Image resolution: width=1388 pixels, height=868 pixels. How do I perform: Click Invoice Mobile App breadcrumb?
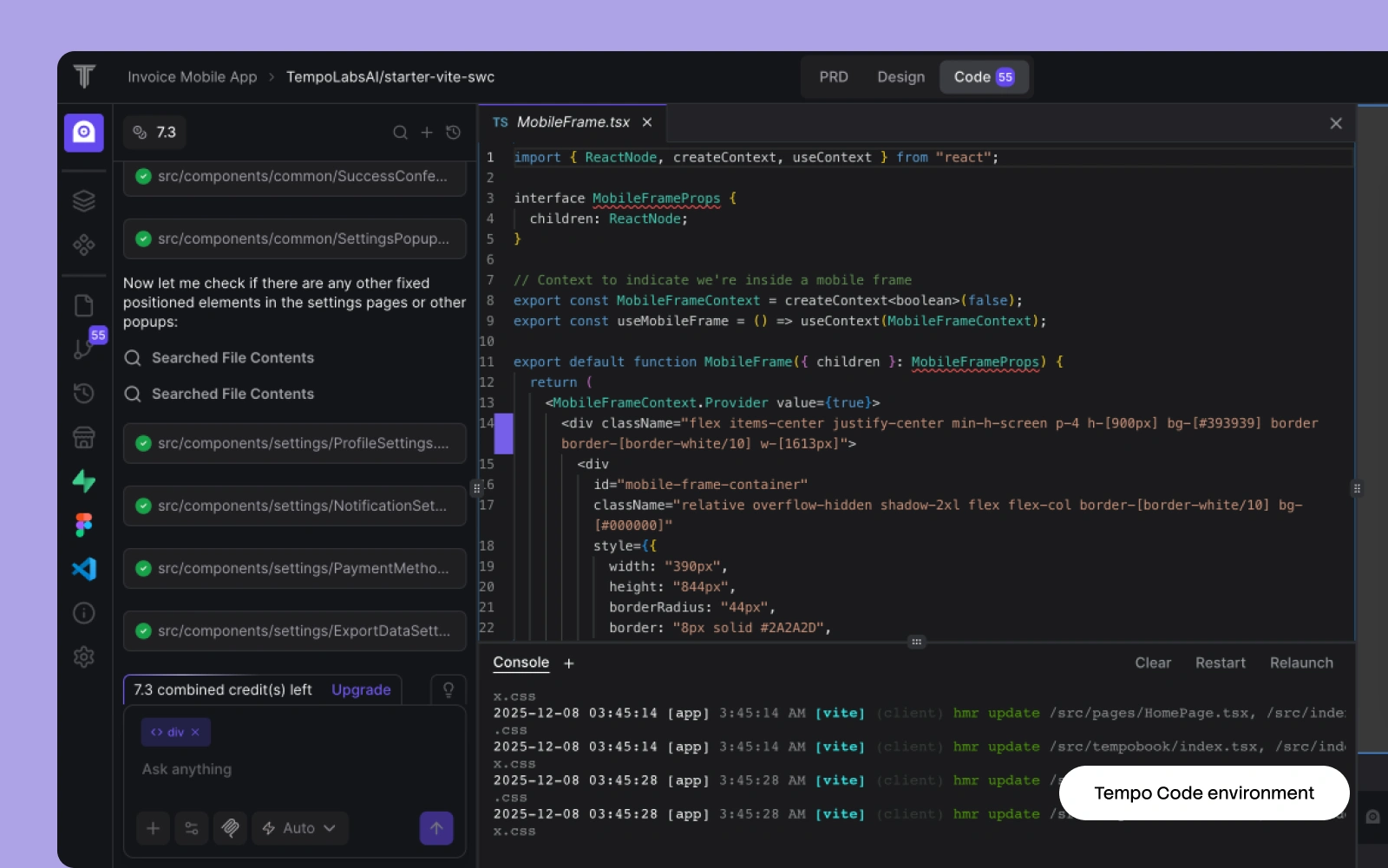193,77
